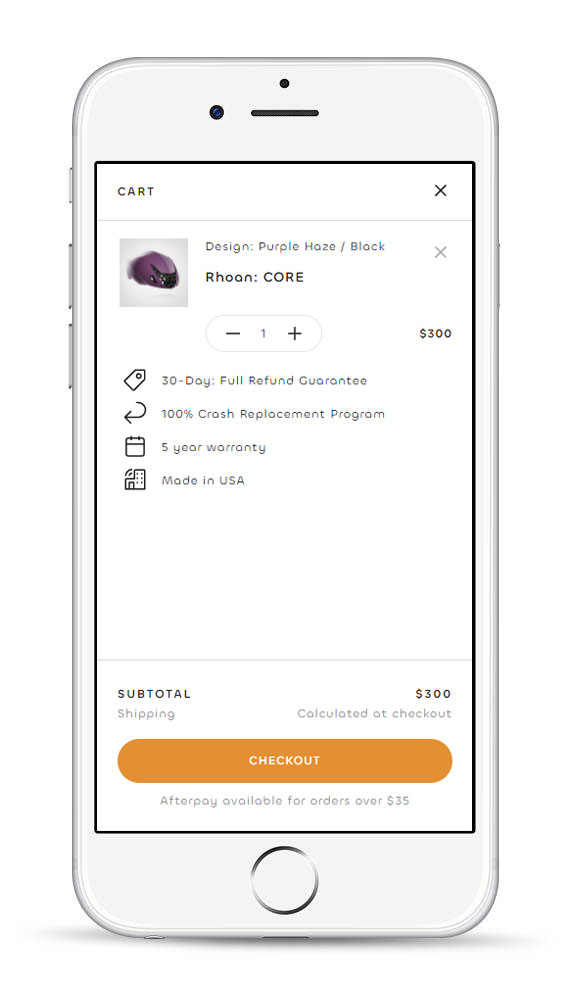Click the quantity value field

263,334
